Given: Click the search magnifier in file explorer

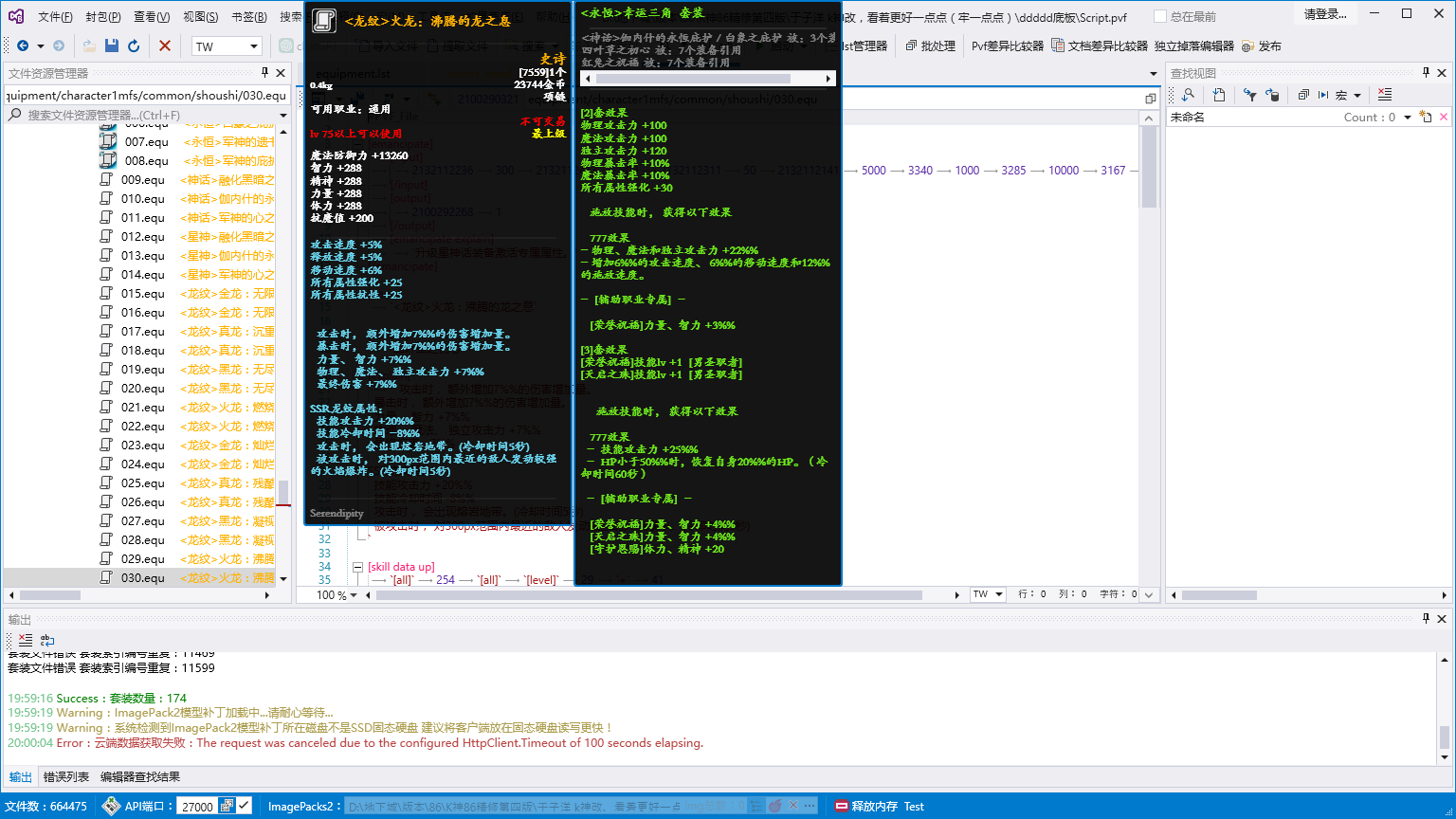Looking at the screenshot, I should [x=14, y=115].
